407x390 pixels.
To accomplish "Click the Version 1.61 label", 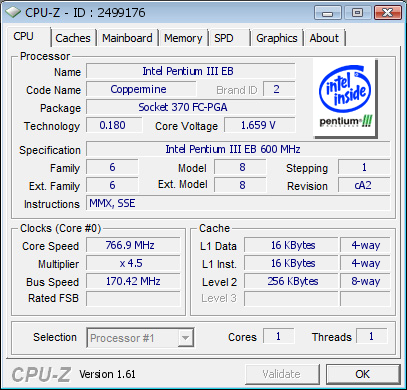I will (107, 374).
